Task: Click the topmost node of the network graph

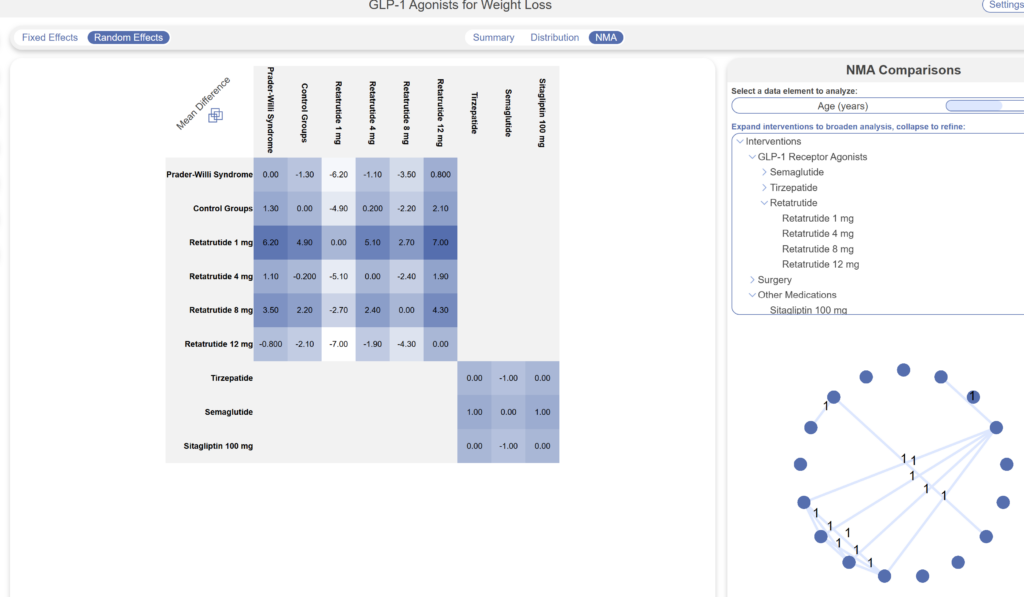Action: point(903,370)
